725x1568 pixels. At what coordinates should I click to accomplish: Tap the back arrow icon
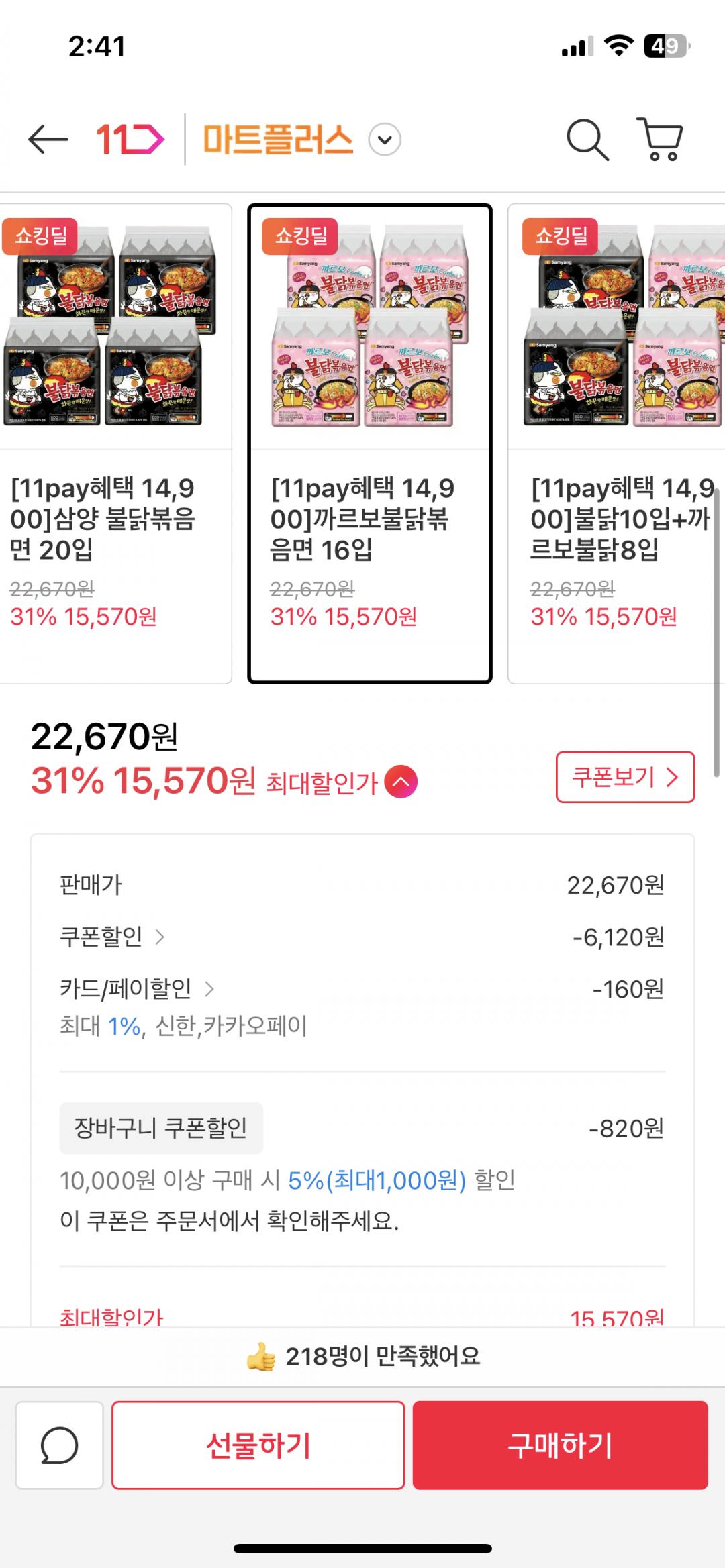click(x=48, y=140)
